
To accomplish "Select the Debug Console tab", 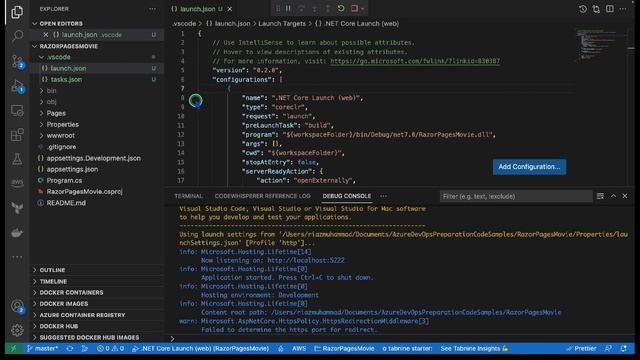I will click(x=347, y=196).
